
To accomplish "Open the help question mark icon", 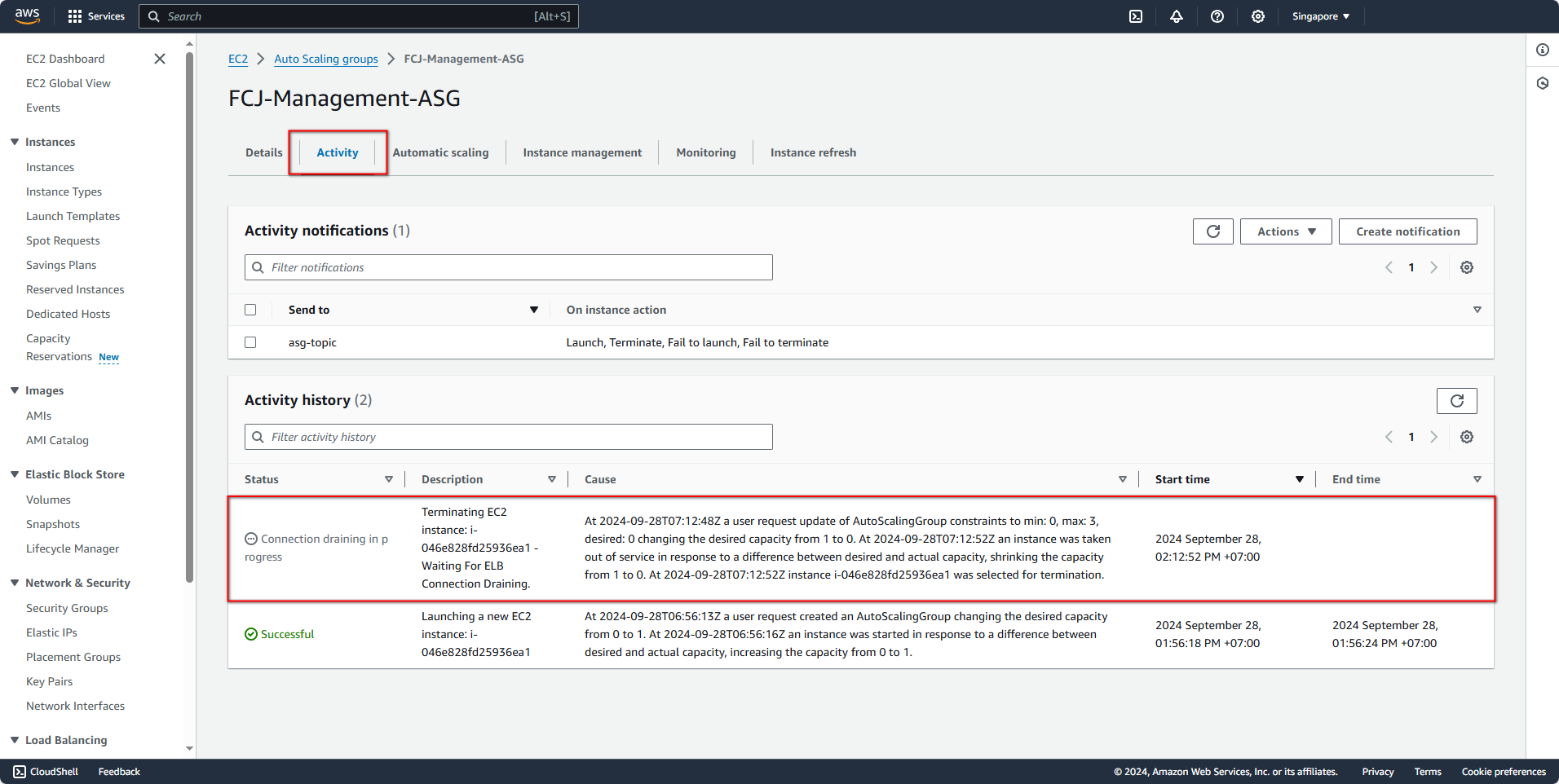I will (1217, 16).
